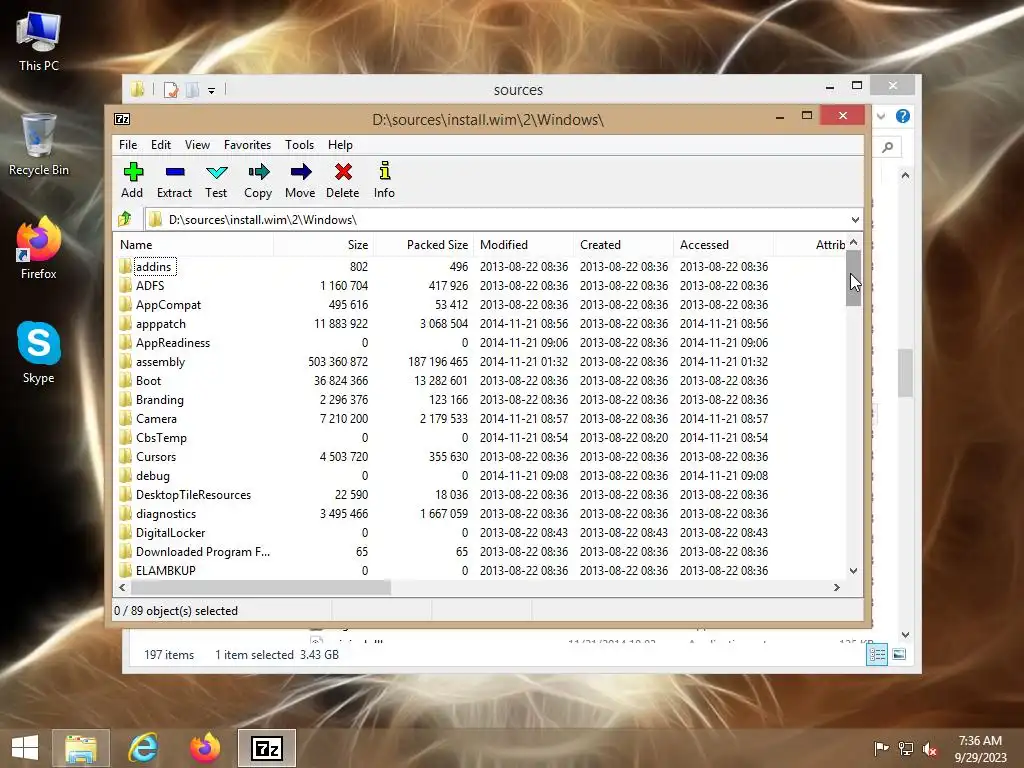Open Firefox from taskbar
The height and width of the screenshot is (768, 1024).
205,748
